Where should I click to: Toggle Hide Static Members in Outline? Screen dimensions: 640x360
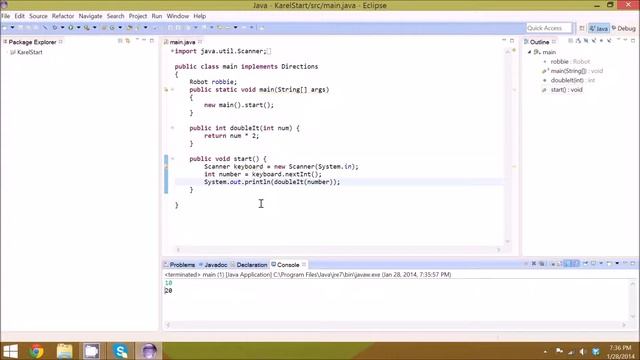pos(593,41)
